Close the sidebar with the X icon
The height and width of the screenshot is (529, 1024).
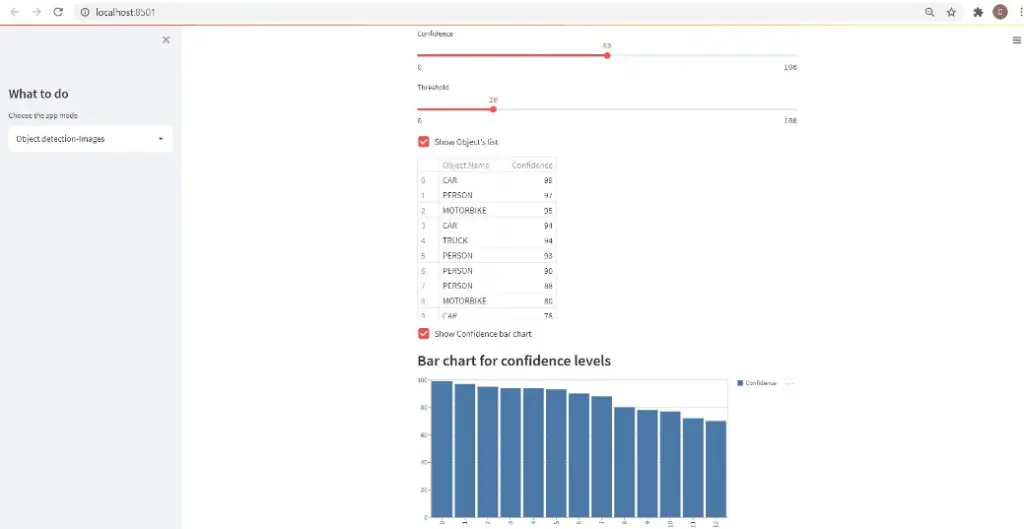pos(166,39)
